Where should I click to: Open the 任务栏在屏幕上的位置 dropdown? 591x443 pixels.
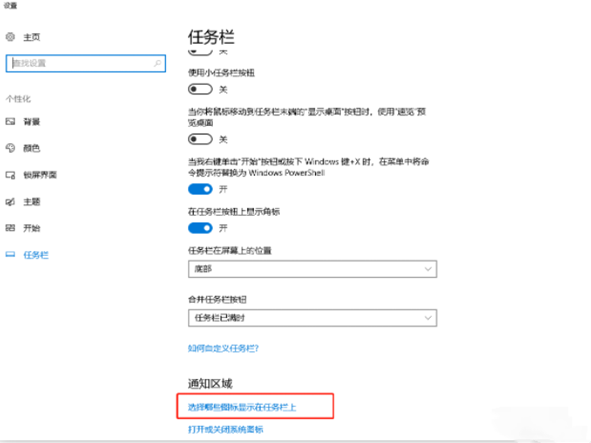click(312, 269)
